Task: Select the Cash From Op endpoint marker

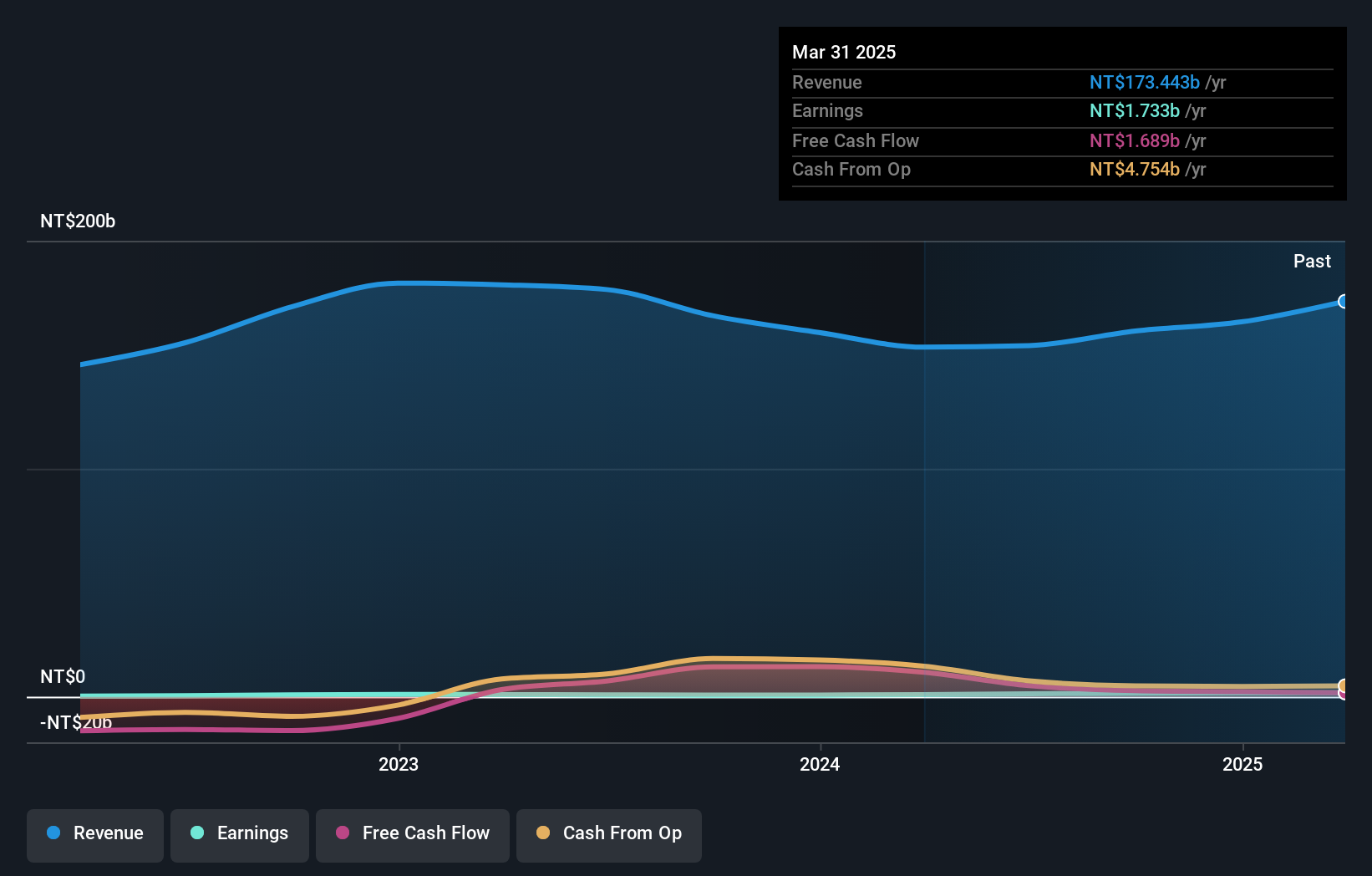Action: pos(1344,686)
